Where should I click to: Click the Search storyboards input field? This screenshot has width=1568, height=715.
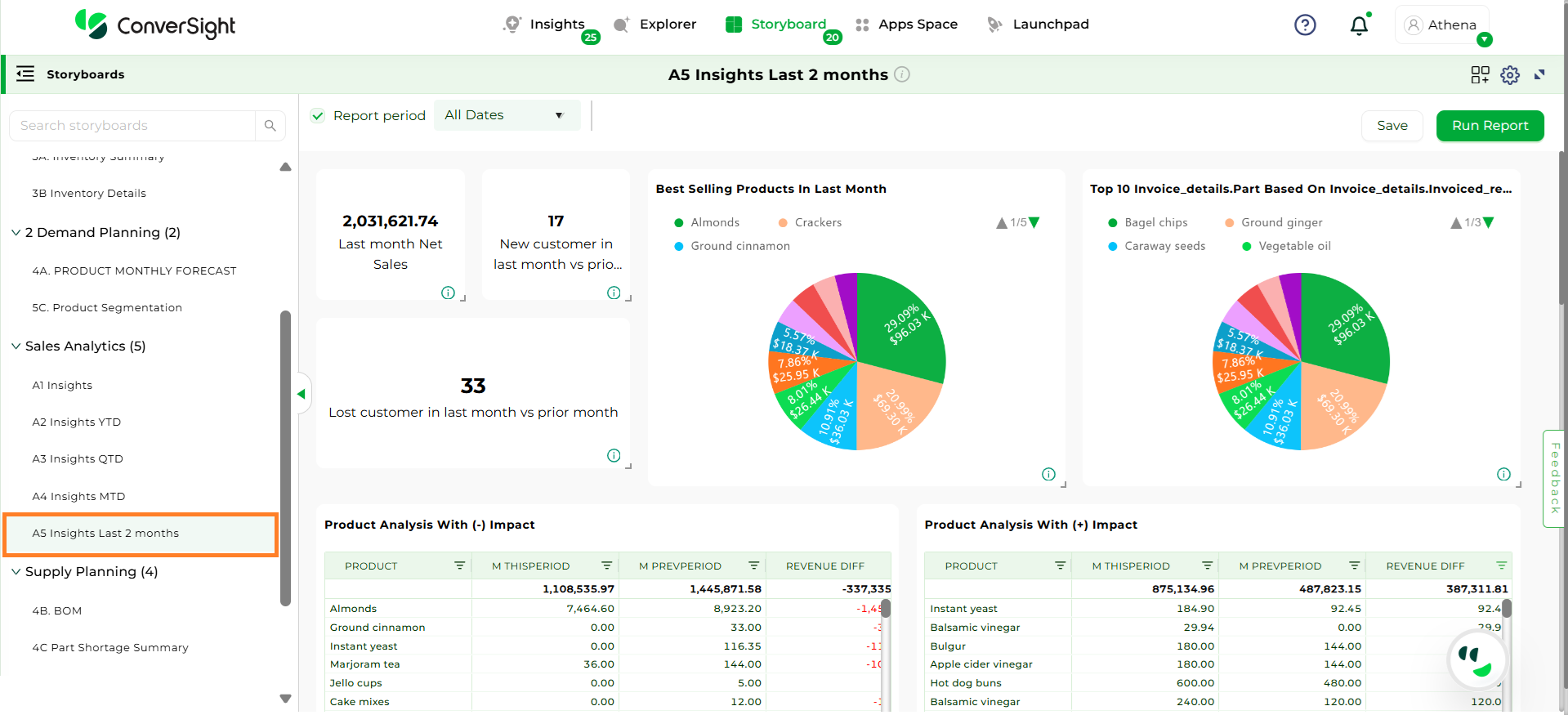pyautogui.click(x=132, y=126)
